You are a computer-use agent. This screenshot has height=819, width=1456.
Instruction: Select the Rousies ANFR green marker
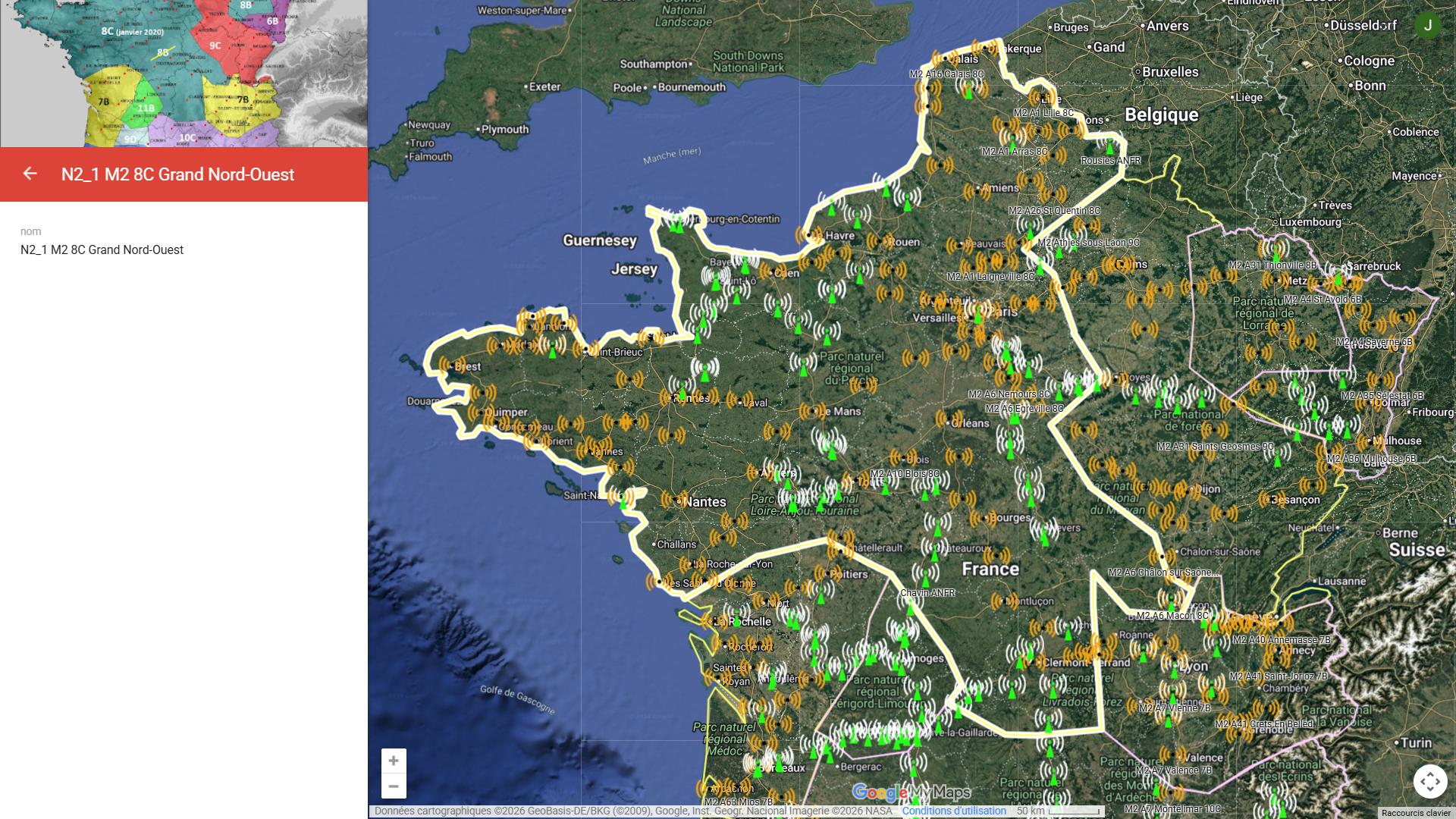[x=1110, y=146]
